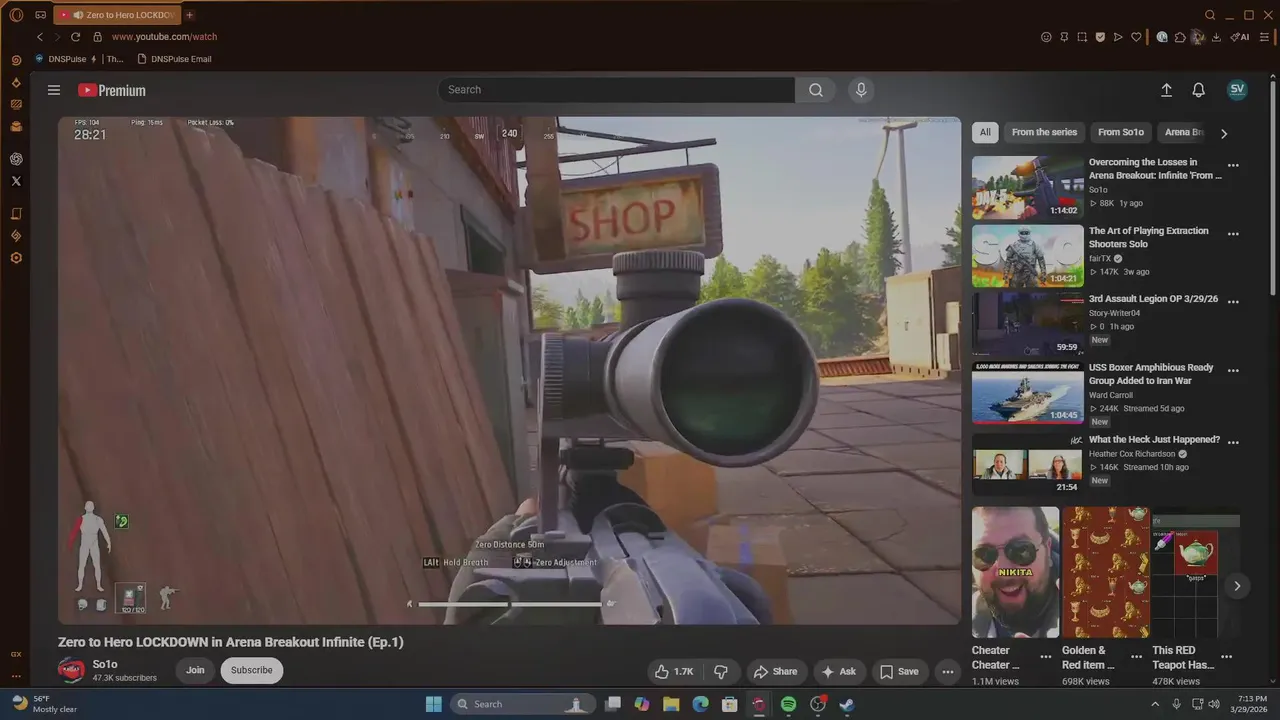Open the browser extensions puzzle icon
The width and height of the screenshot is (1280, 720).
click(x=1180, y=37)
